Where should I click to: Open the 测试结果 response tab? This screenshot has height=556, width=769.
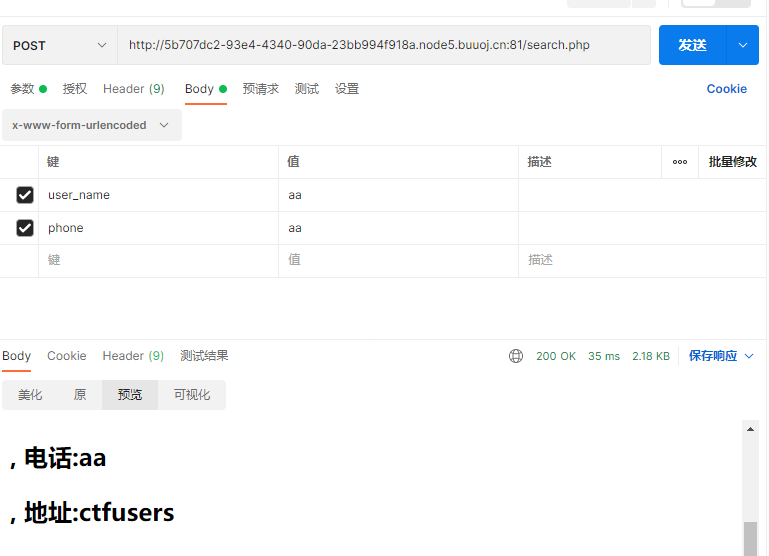click(x=204, y=356)
